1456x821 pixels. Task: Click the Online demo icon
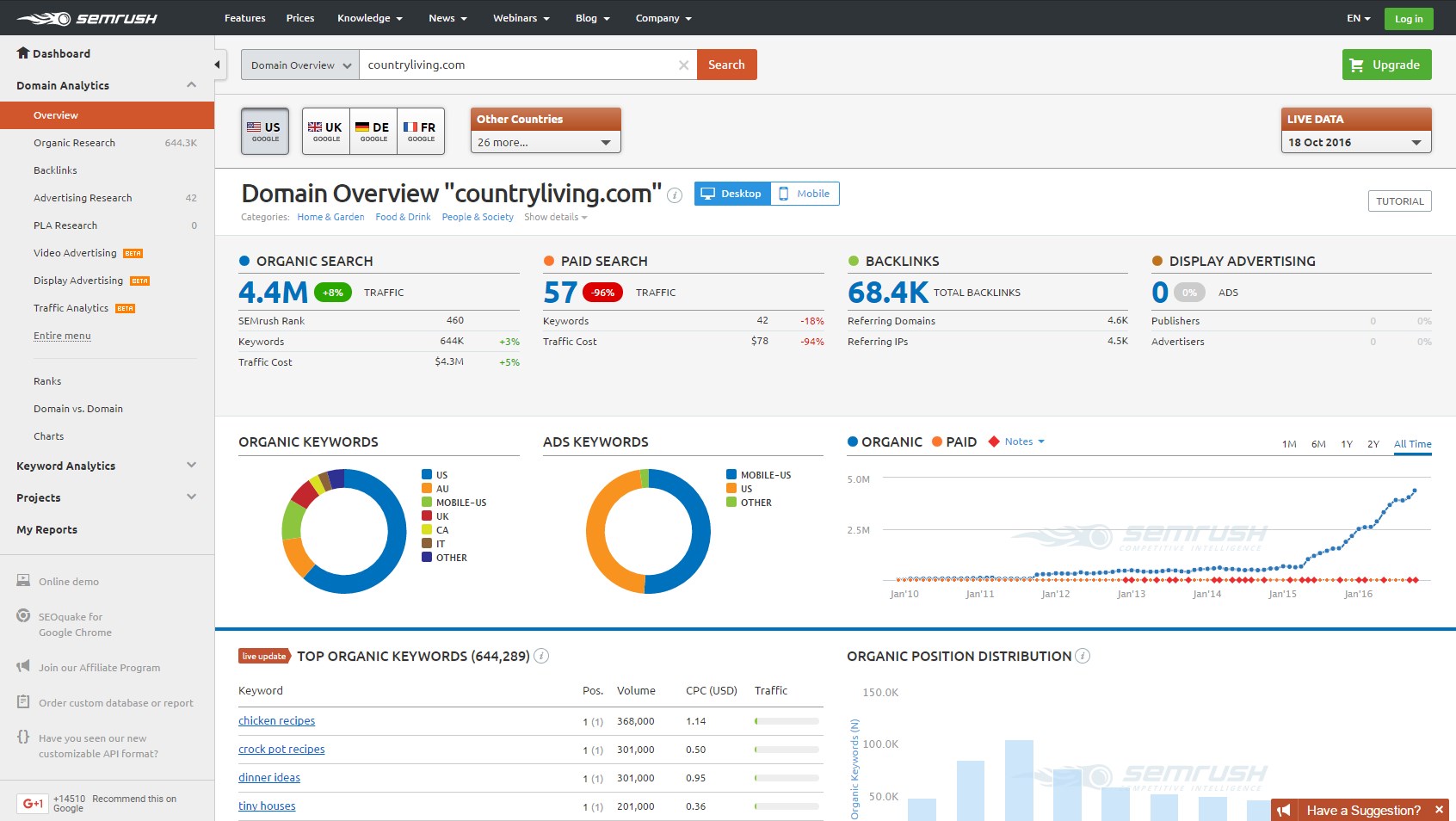23,581
